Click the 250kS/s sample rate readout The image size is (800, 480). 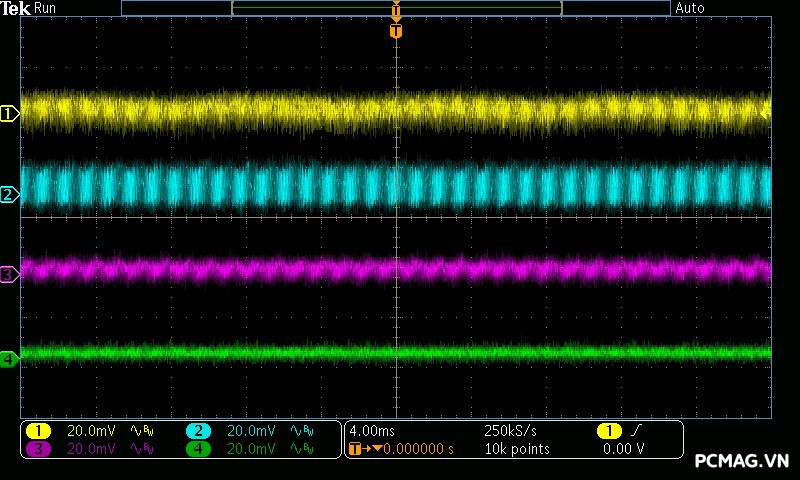tap(510, 431)
